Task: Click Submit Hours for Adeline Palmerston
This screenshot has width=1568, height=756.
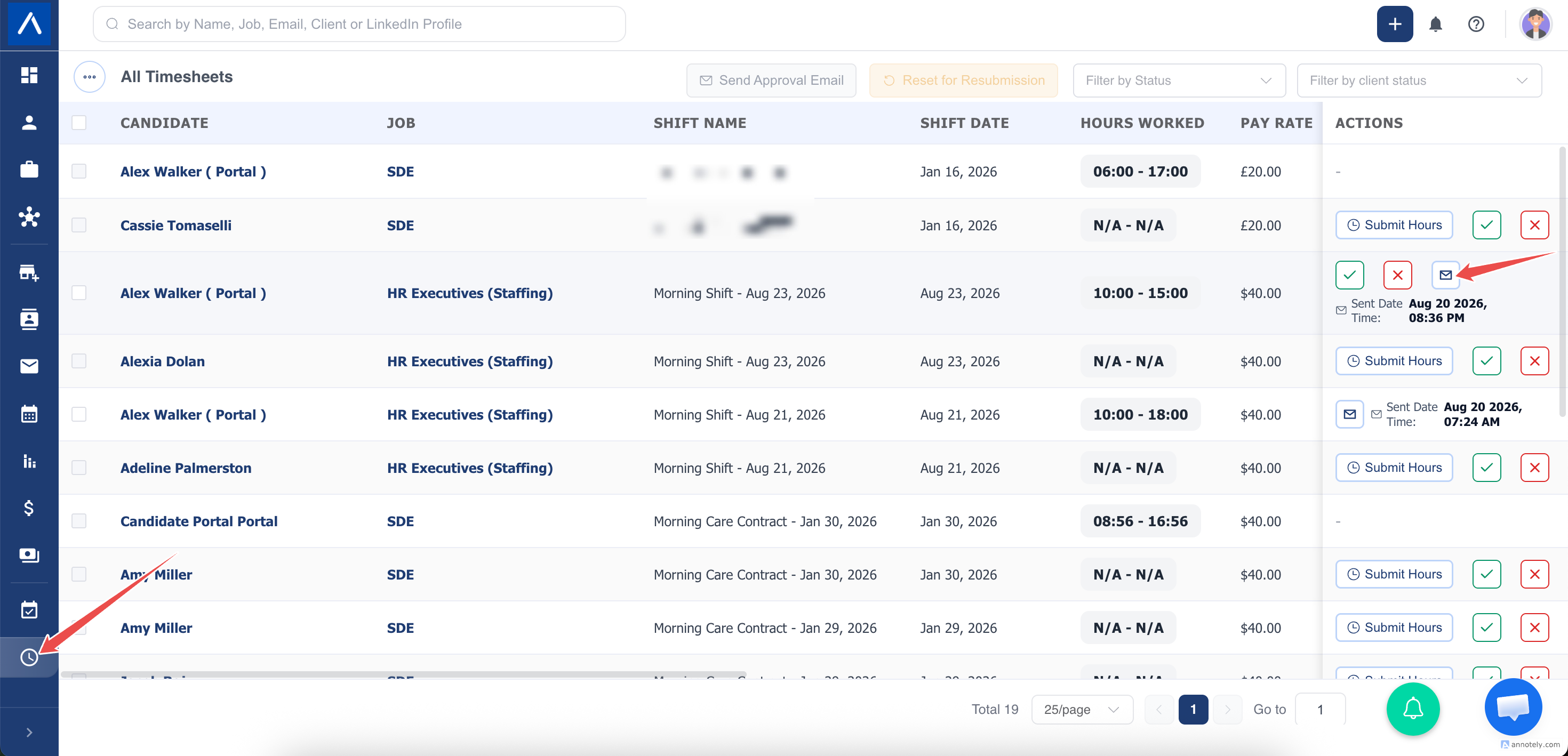Action: (x=1394, y=468)
